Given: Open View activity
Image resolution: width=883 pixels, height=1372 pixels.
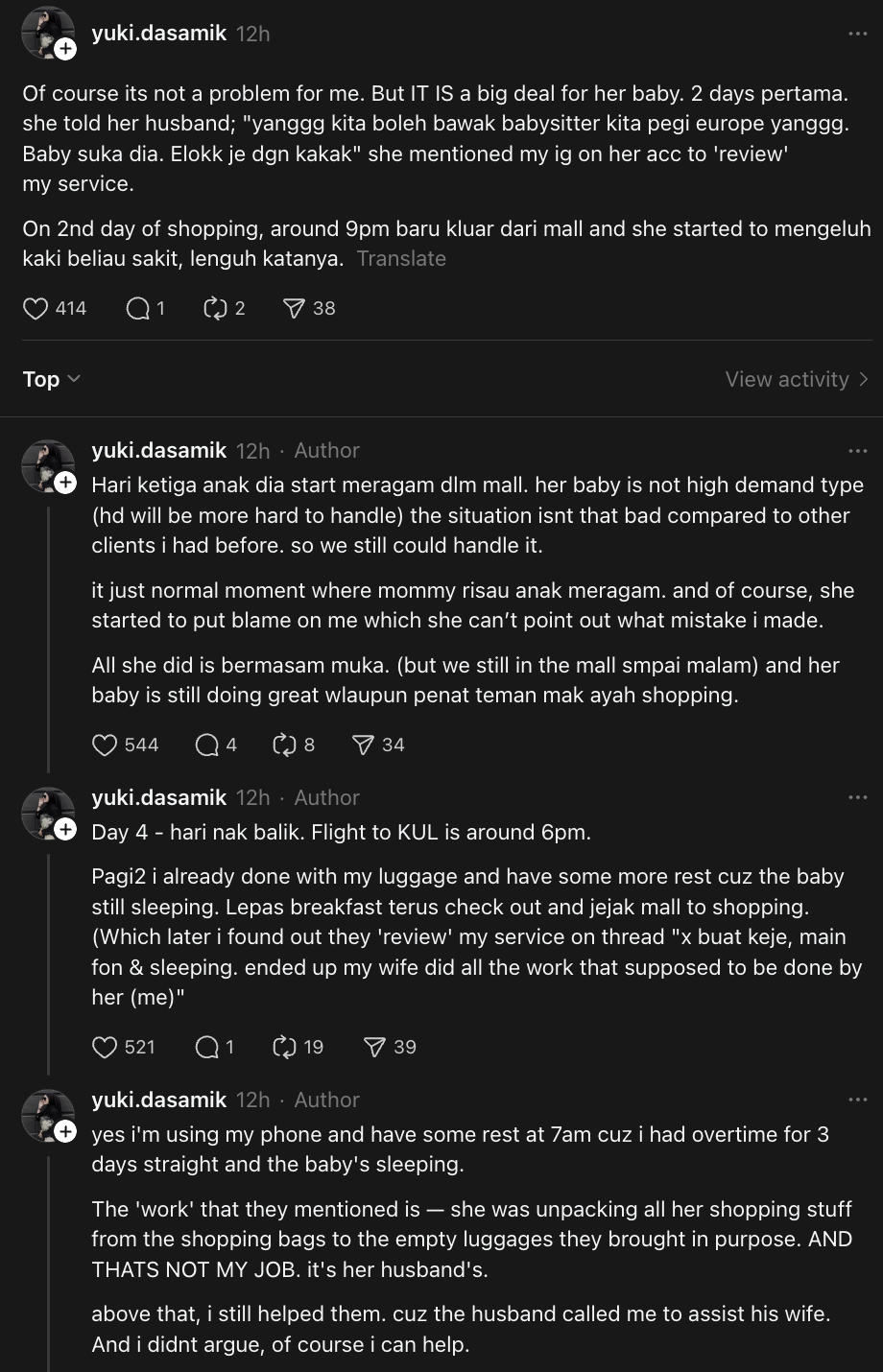Looking at the screenshot, I should point(796,379).
